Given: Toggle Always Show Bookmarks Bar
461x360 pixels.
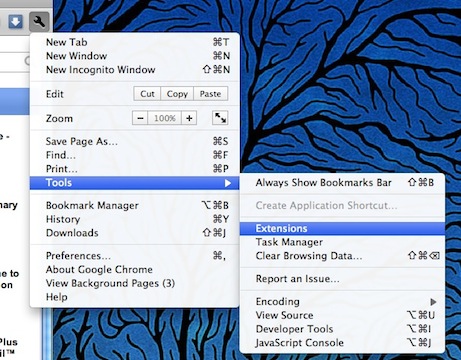Looking at the screenshot, I should pos(342,183).
